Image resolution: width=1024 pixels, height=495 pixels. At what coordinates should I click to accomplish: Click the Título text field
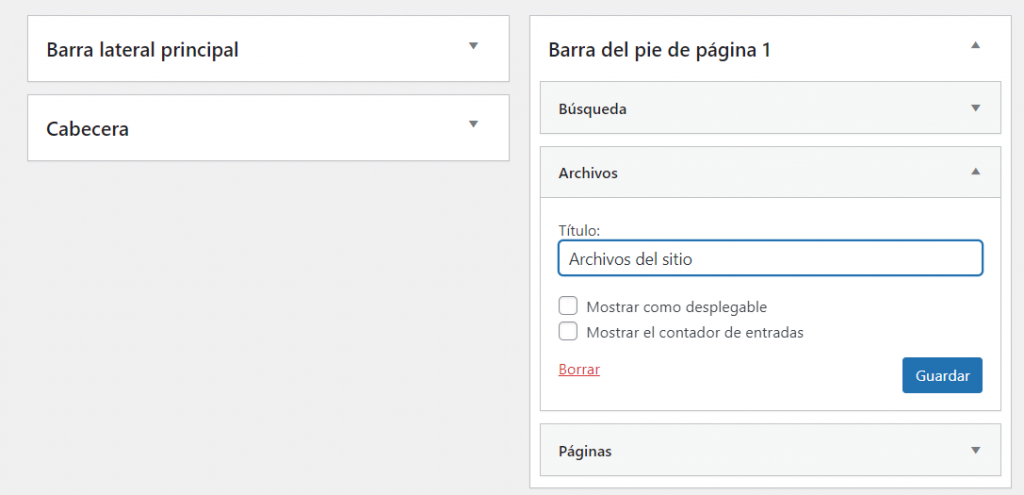pyautogui.click(x=770, y=258)
